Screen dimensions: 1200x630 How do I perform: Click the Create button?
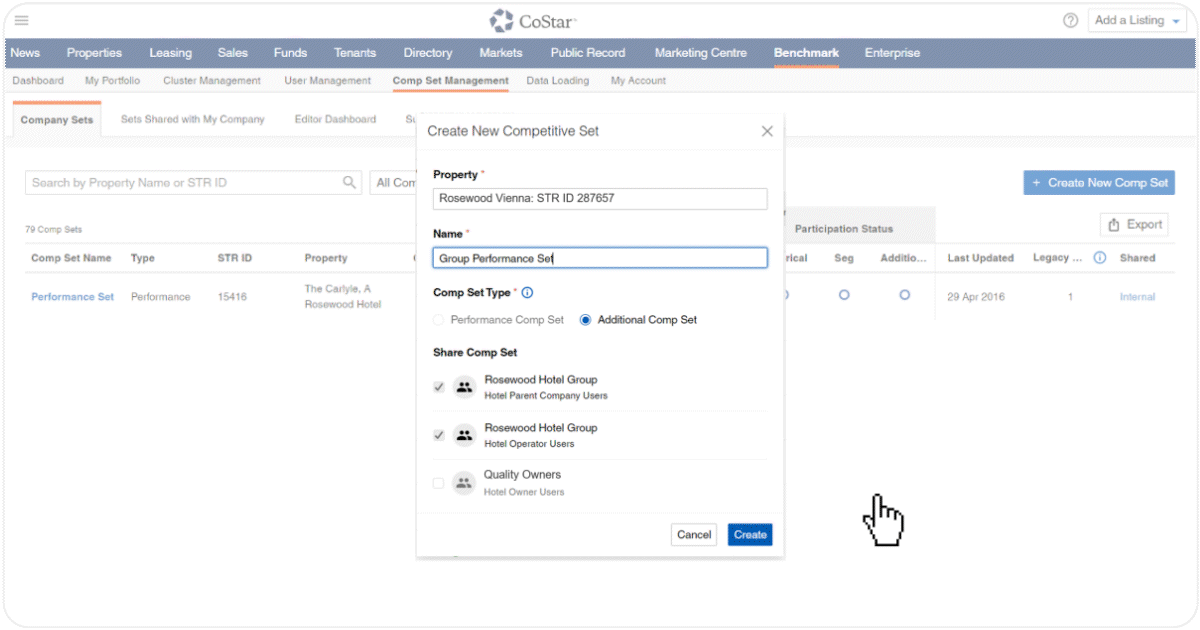(x=749, y=535)
